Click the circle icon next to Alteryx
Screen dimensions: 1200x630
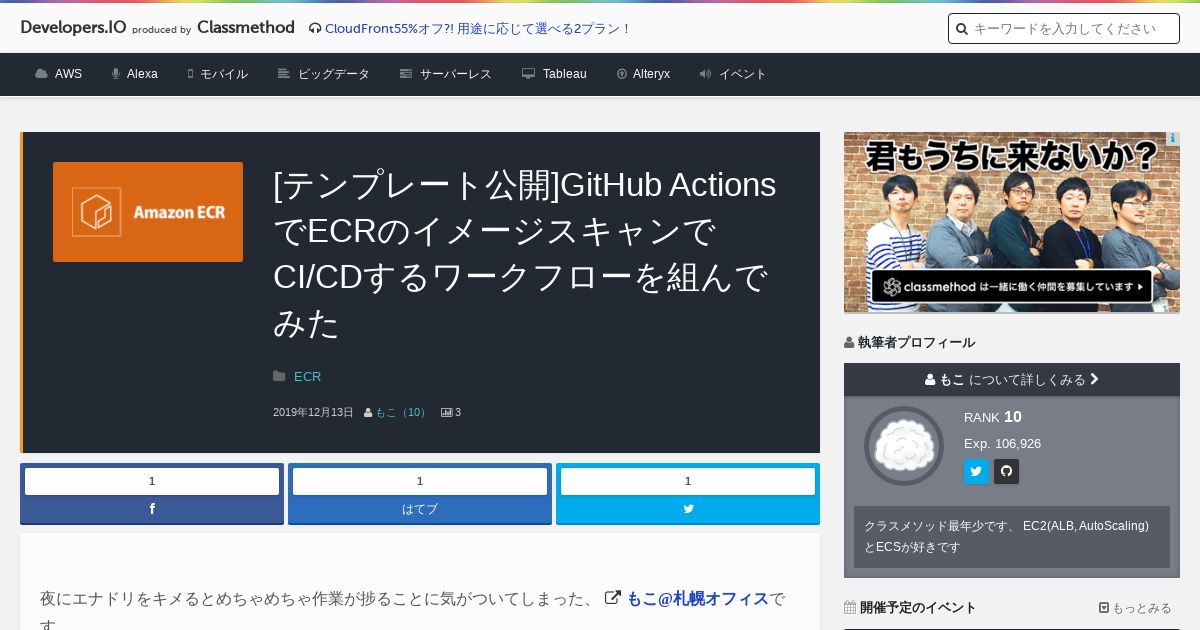click(622, 74)
